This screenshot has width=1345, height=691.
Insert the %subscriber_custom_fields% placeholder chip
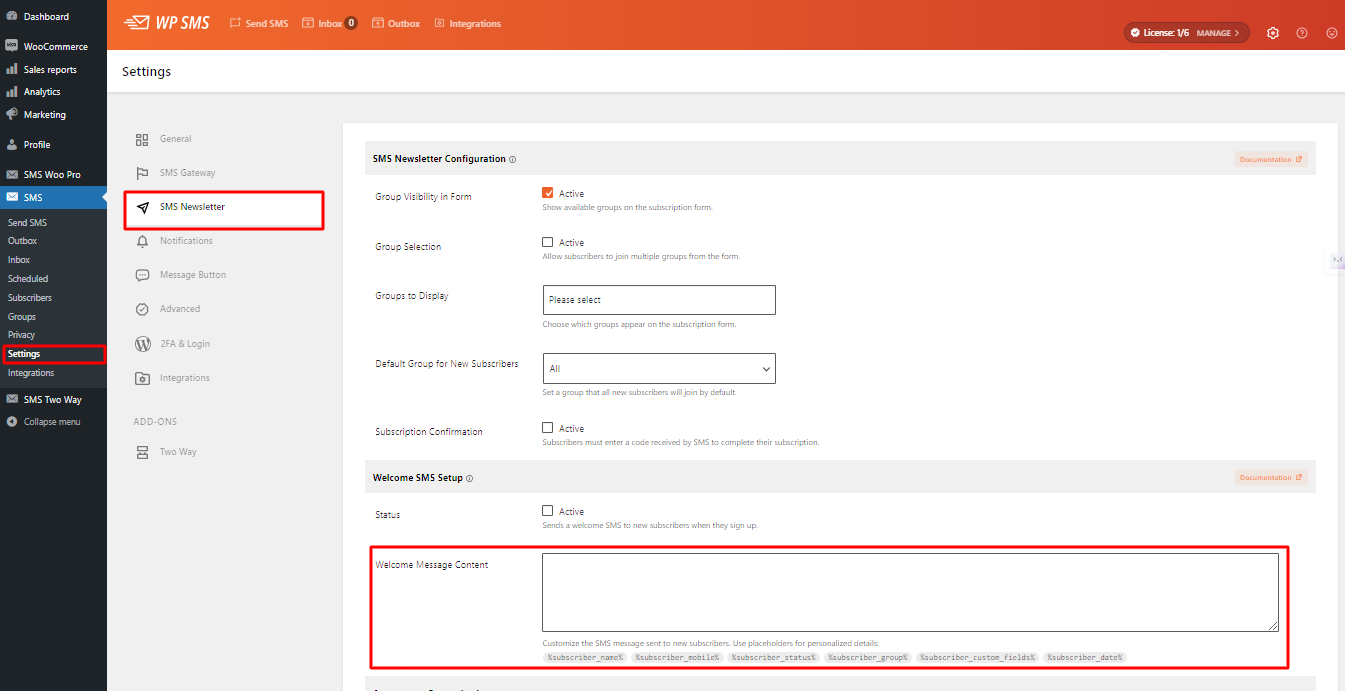[977, 657]
